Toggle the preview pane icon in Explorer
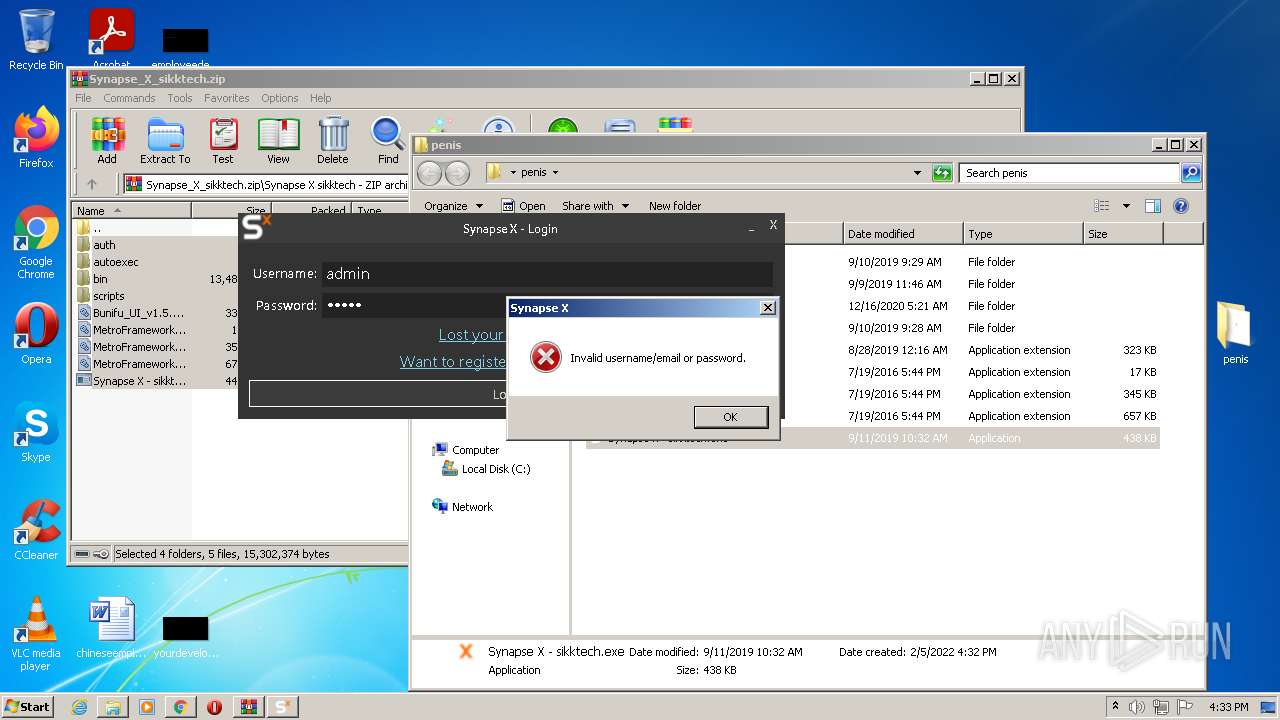The height and width of the screenshot is (720, 1280). pos(1153,206)
